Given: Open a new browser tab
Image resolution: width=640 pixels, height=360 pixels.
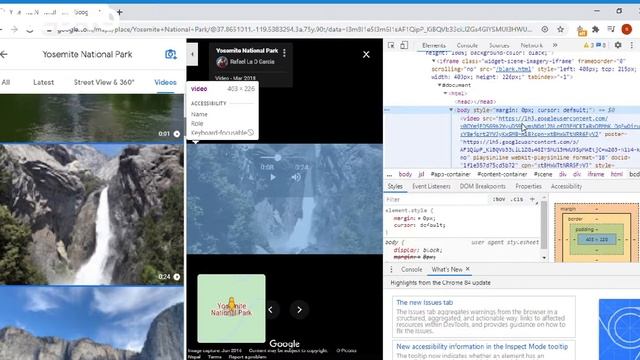Looking at the screenshot, I should tap(119, 12).
